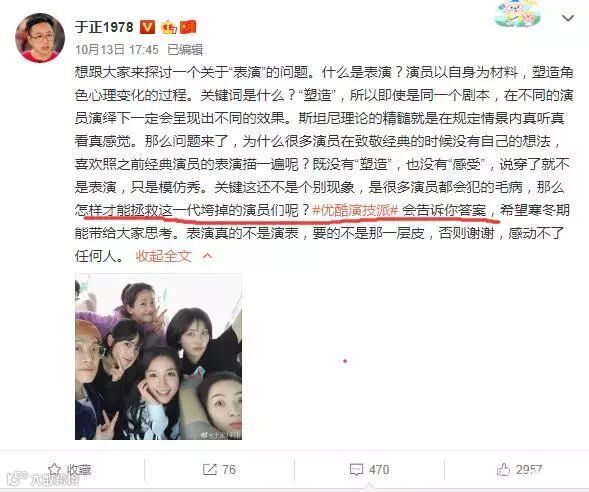Click the collapse arrow beside 收起全文
The width and height of the screenshot is (589, 492).
207,256
